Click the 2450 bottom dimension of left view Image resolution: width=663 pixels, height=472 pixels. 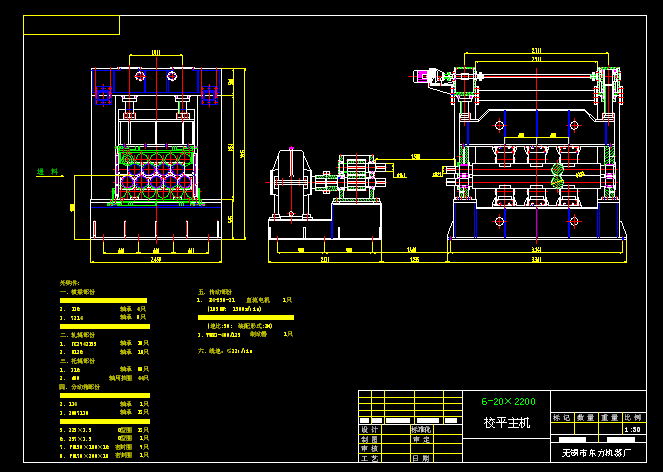click(x=155, y=258)
